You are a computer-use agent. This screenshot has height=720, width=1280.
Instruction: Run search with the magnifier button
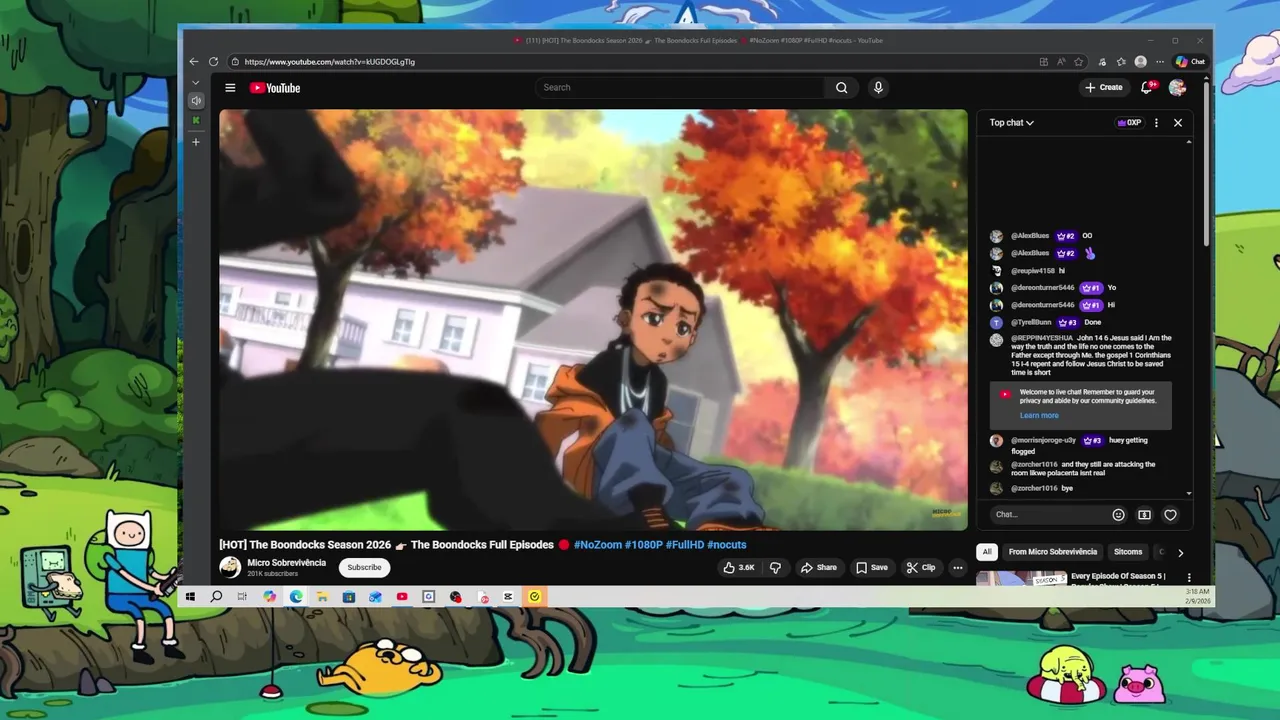pos(842,87)
